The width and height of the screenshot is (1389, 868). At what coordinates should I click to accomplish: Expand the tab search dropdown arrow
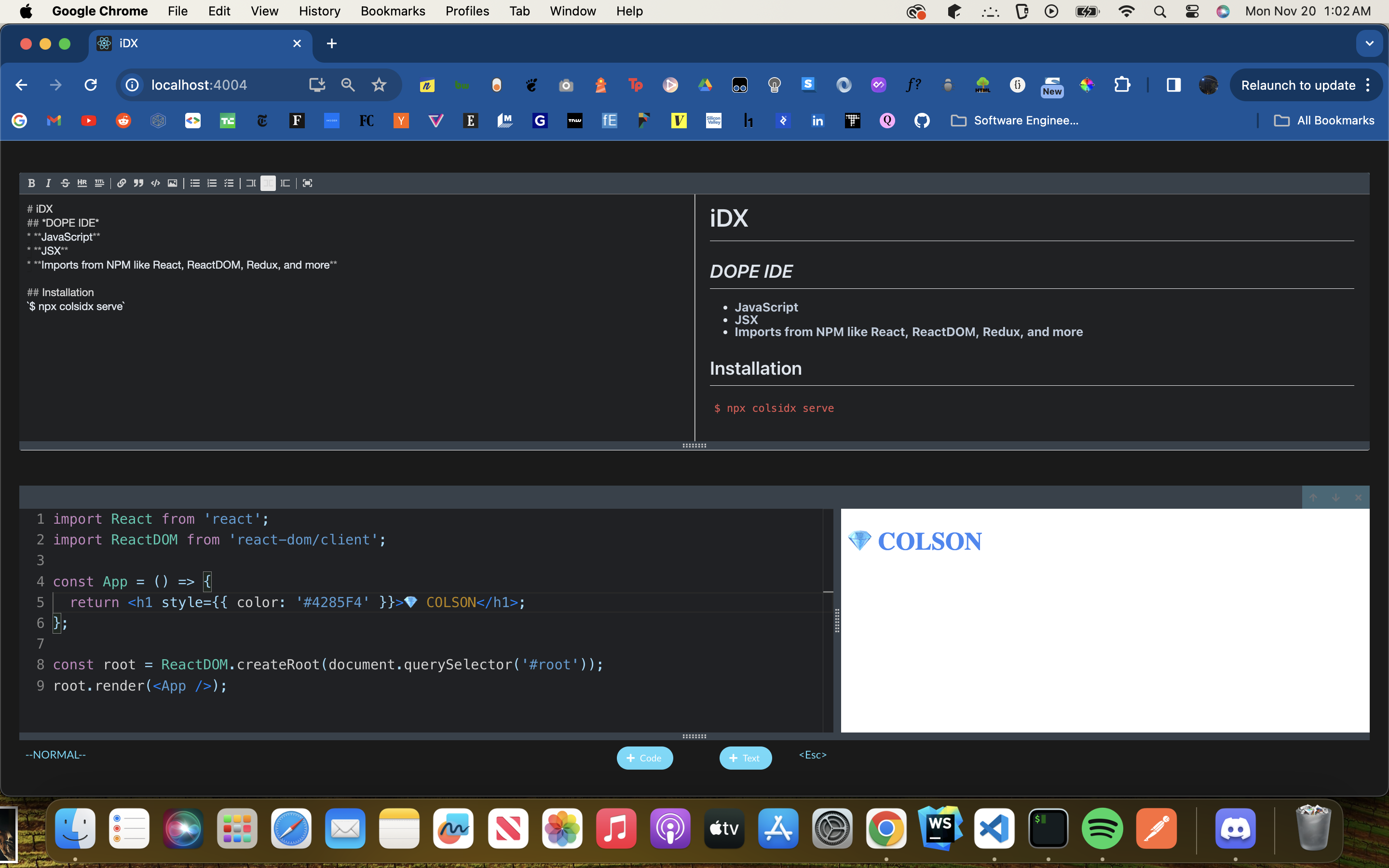pos(1369,43)
